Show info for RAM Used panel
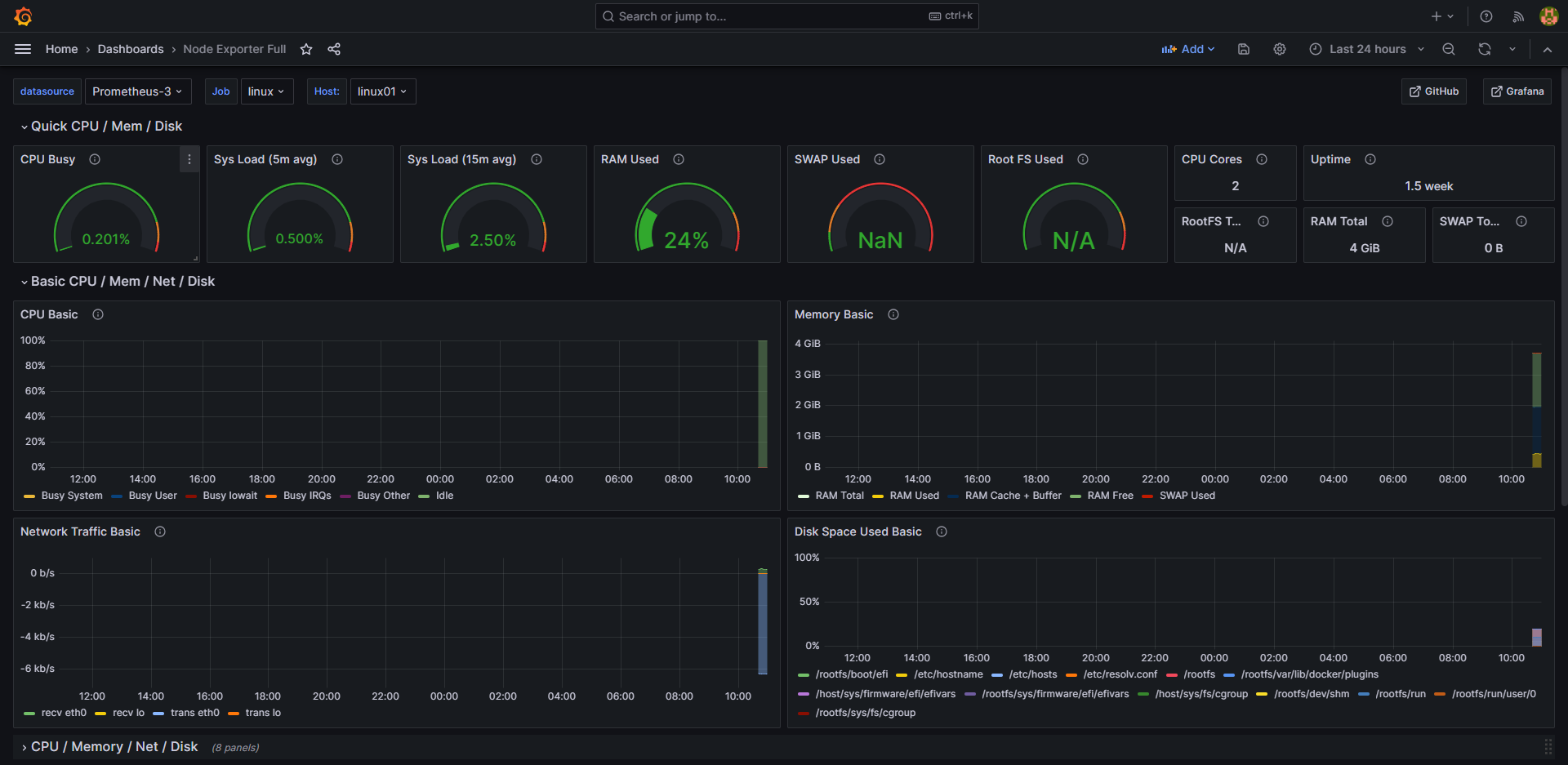Viewport: 1568px width, 765px height. (679, 159)
